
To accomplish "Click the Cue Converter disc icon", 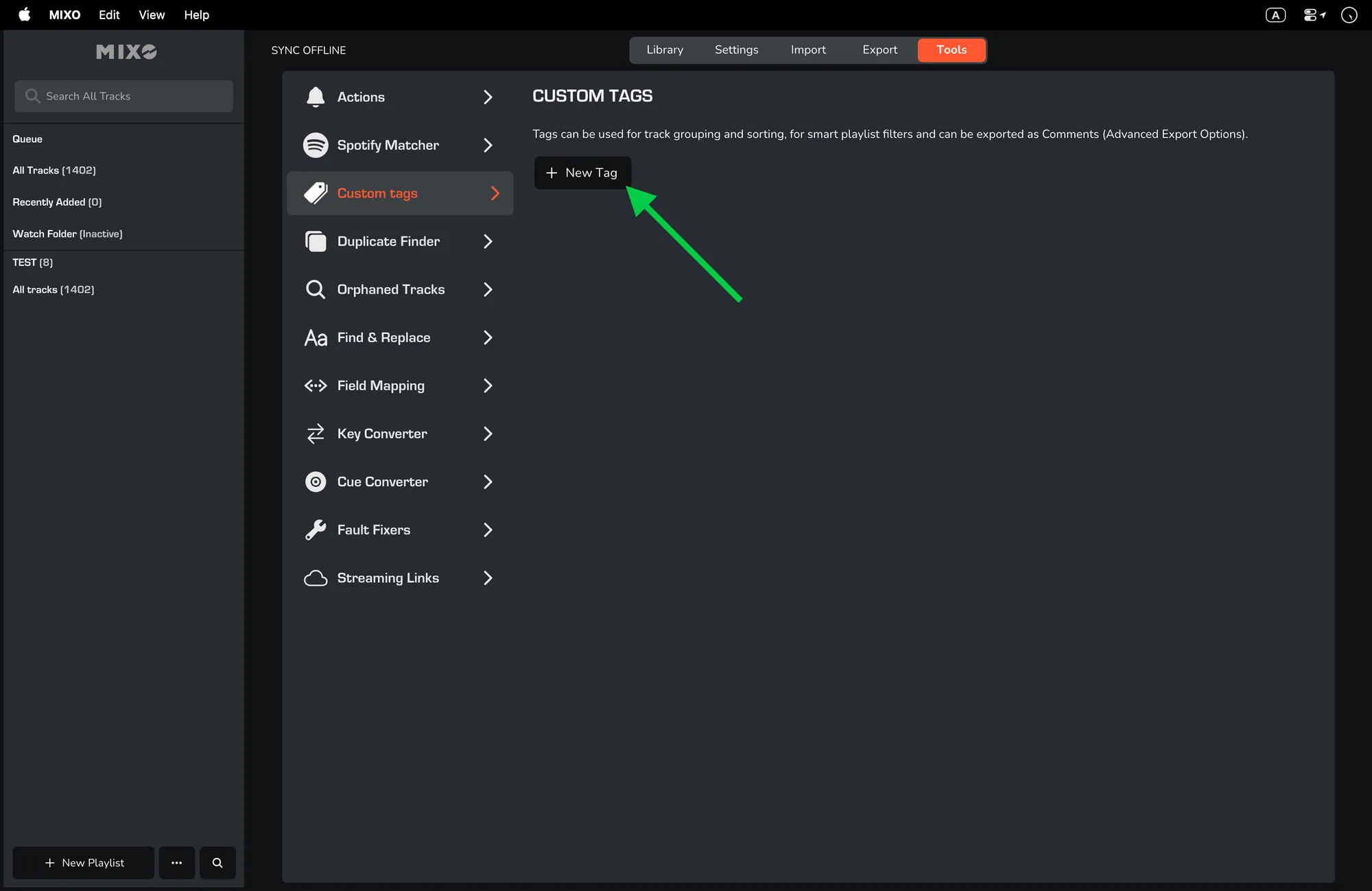I will click(x=316, y=482).
